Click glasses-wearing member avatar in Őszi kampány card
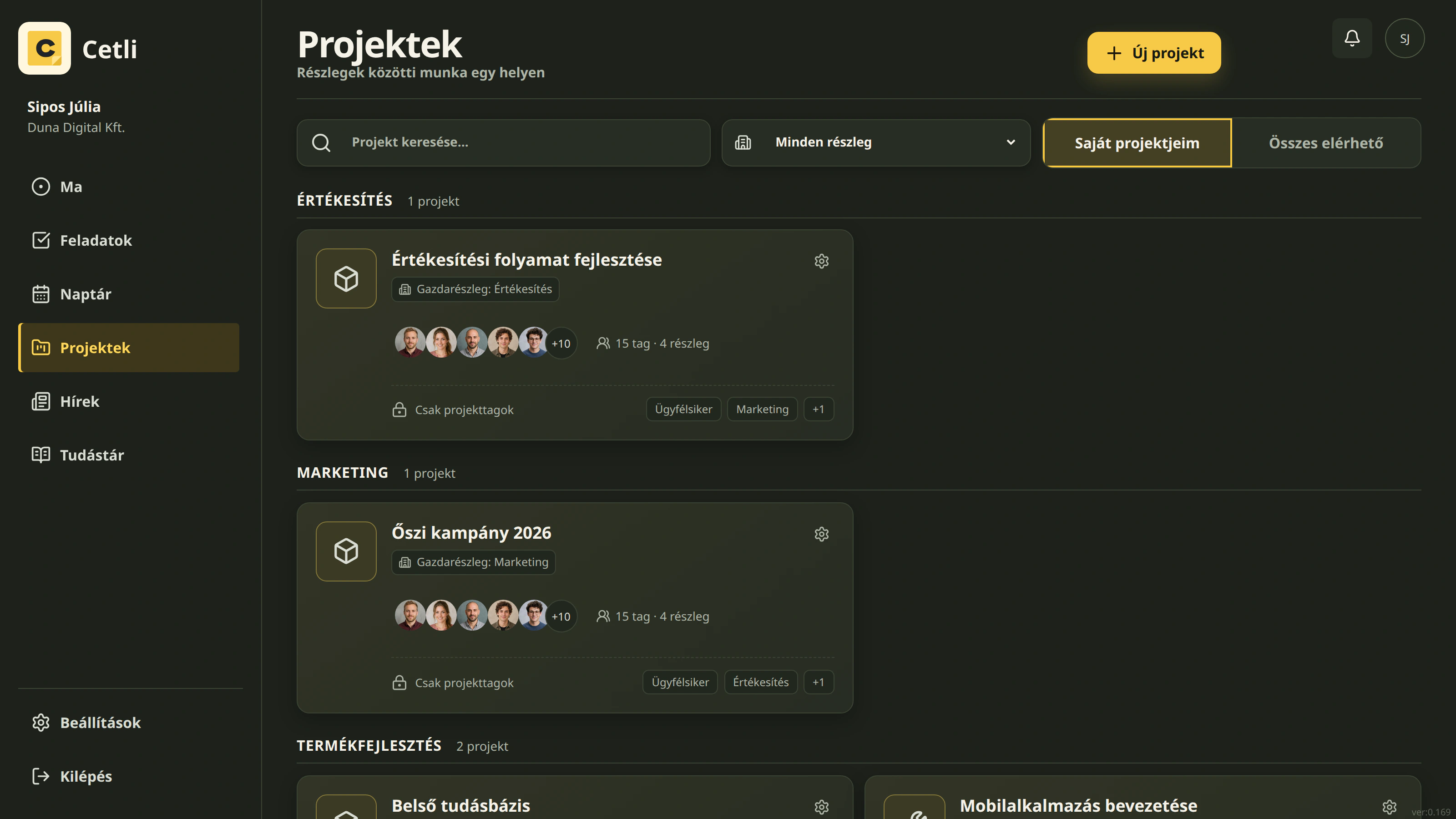Viewport: 1456px width, 819px height. click(533, 616)
